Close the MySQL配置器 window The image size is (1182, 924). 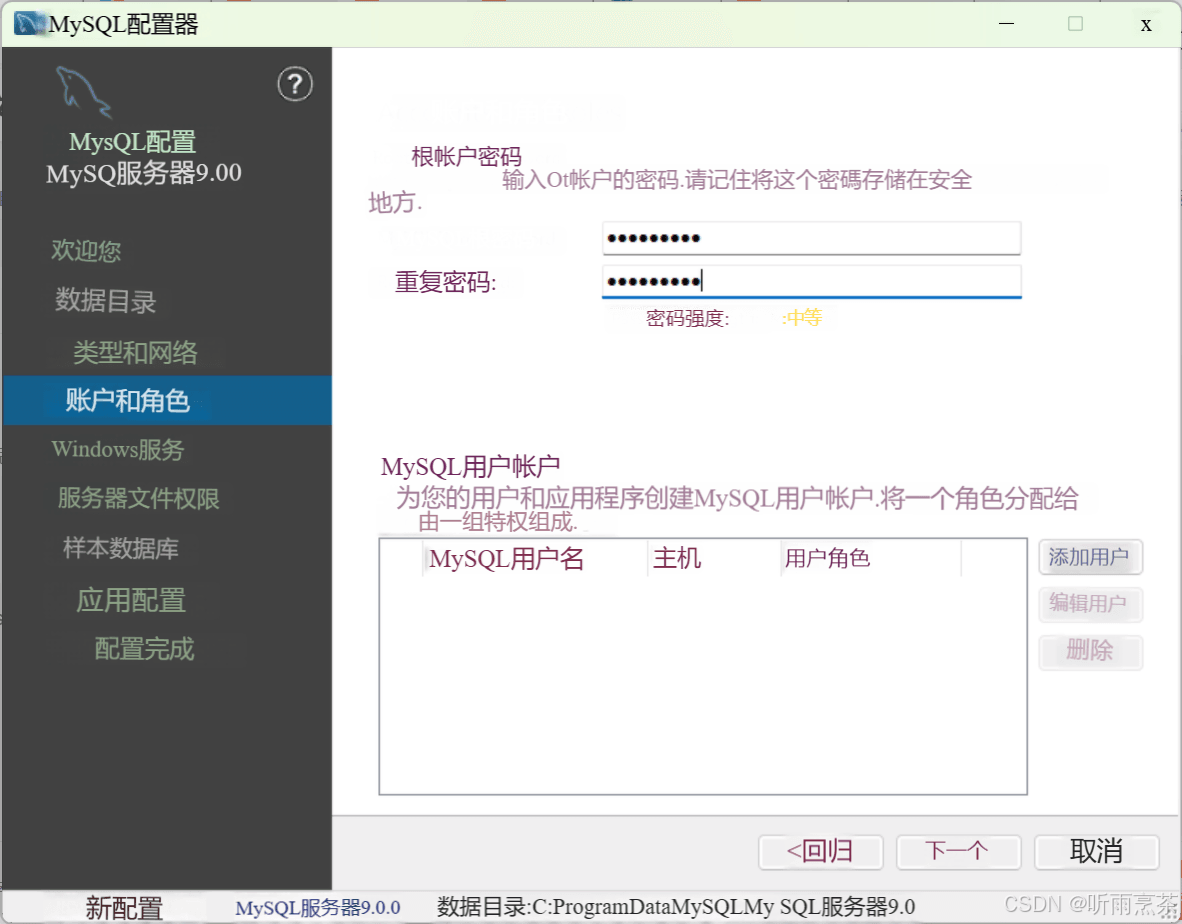click(1146, 25)
